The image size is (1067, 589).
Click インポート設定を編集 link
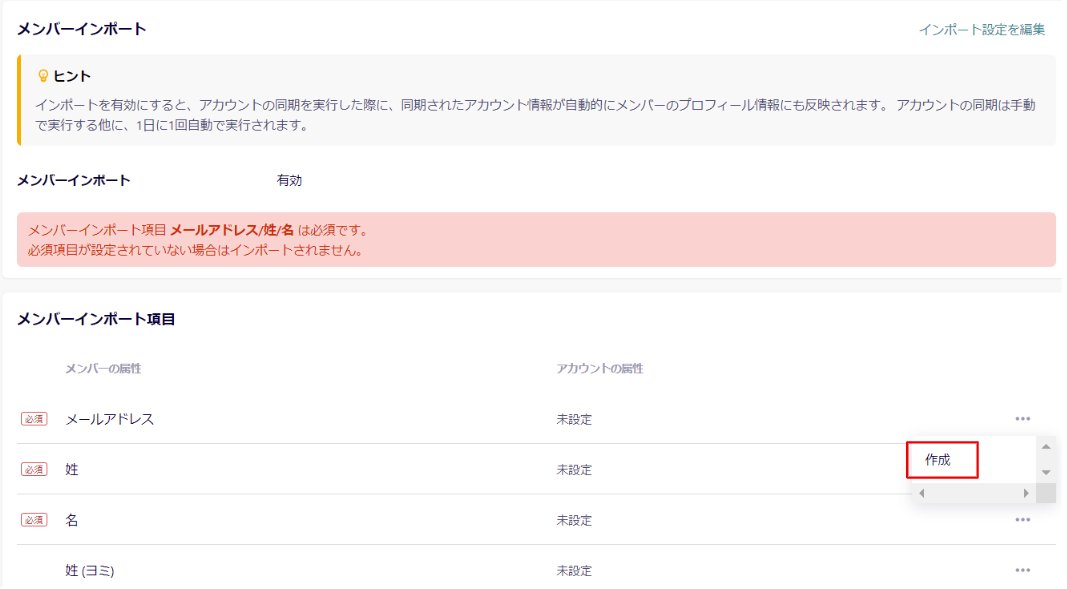[x=981, y=30]
